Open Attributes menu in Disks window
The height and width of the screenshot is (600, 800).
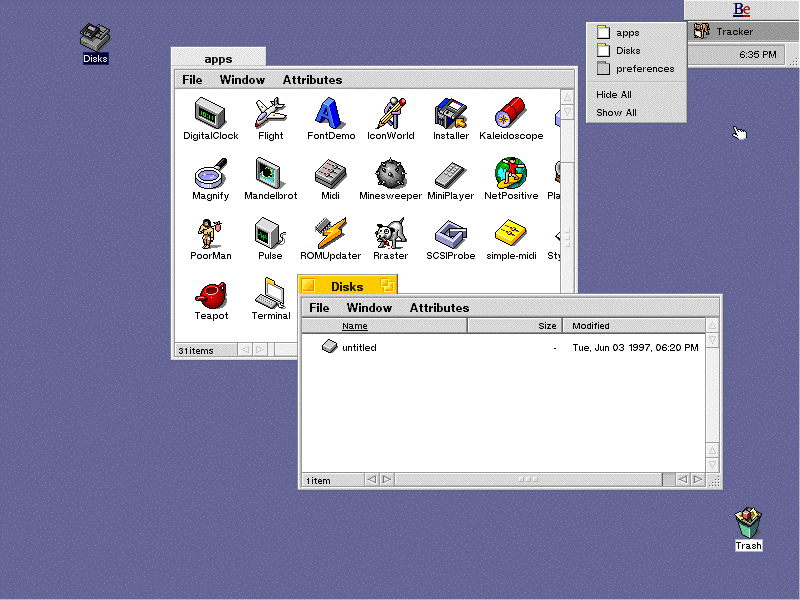pyautogui.click(x=439, y=308)
